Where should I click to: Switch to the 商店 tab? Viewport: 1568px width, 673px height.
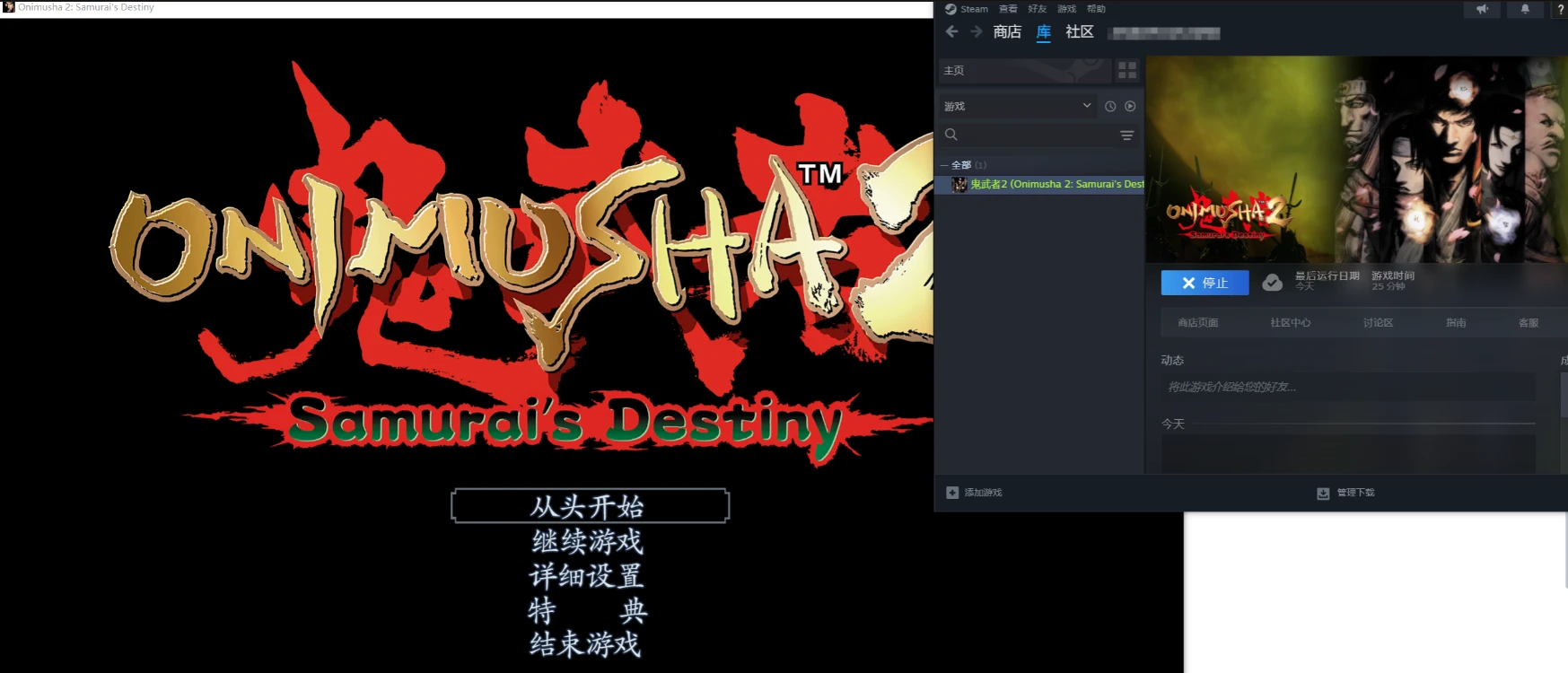(1007, 31)
